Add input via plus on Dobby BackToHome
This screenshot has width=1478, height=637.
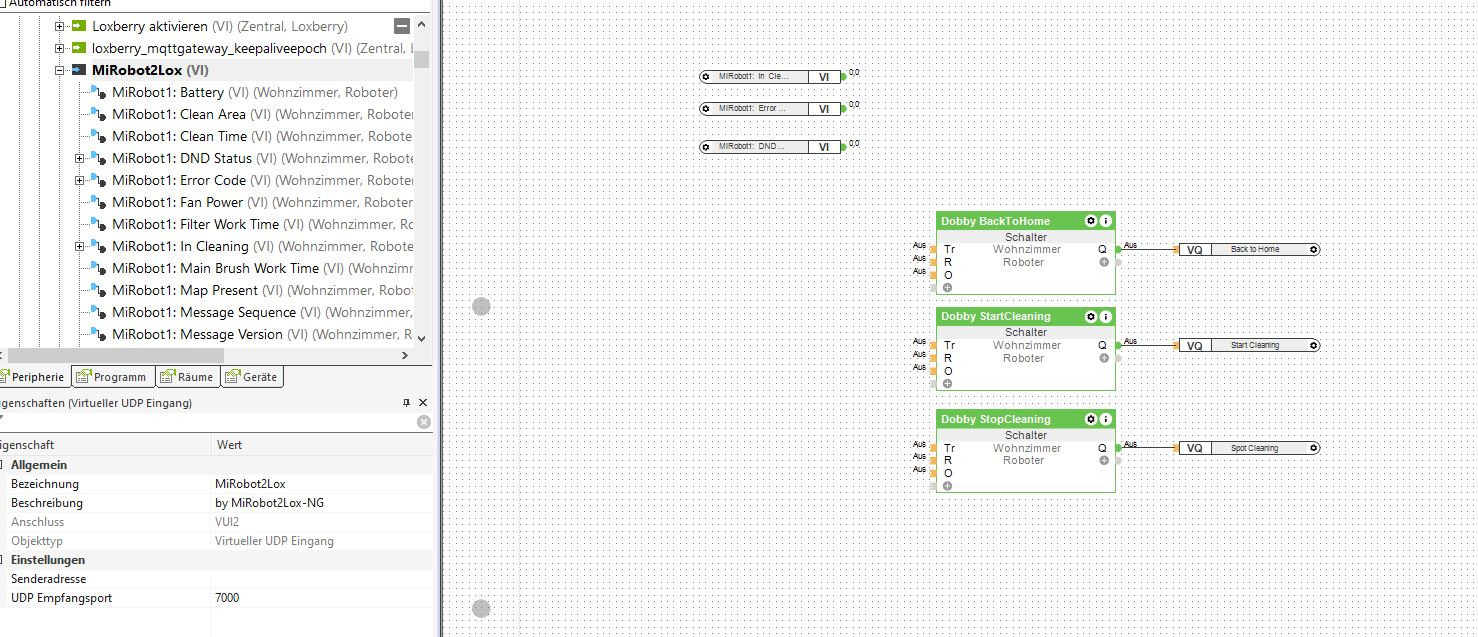coord(947,287)
